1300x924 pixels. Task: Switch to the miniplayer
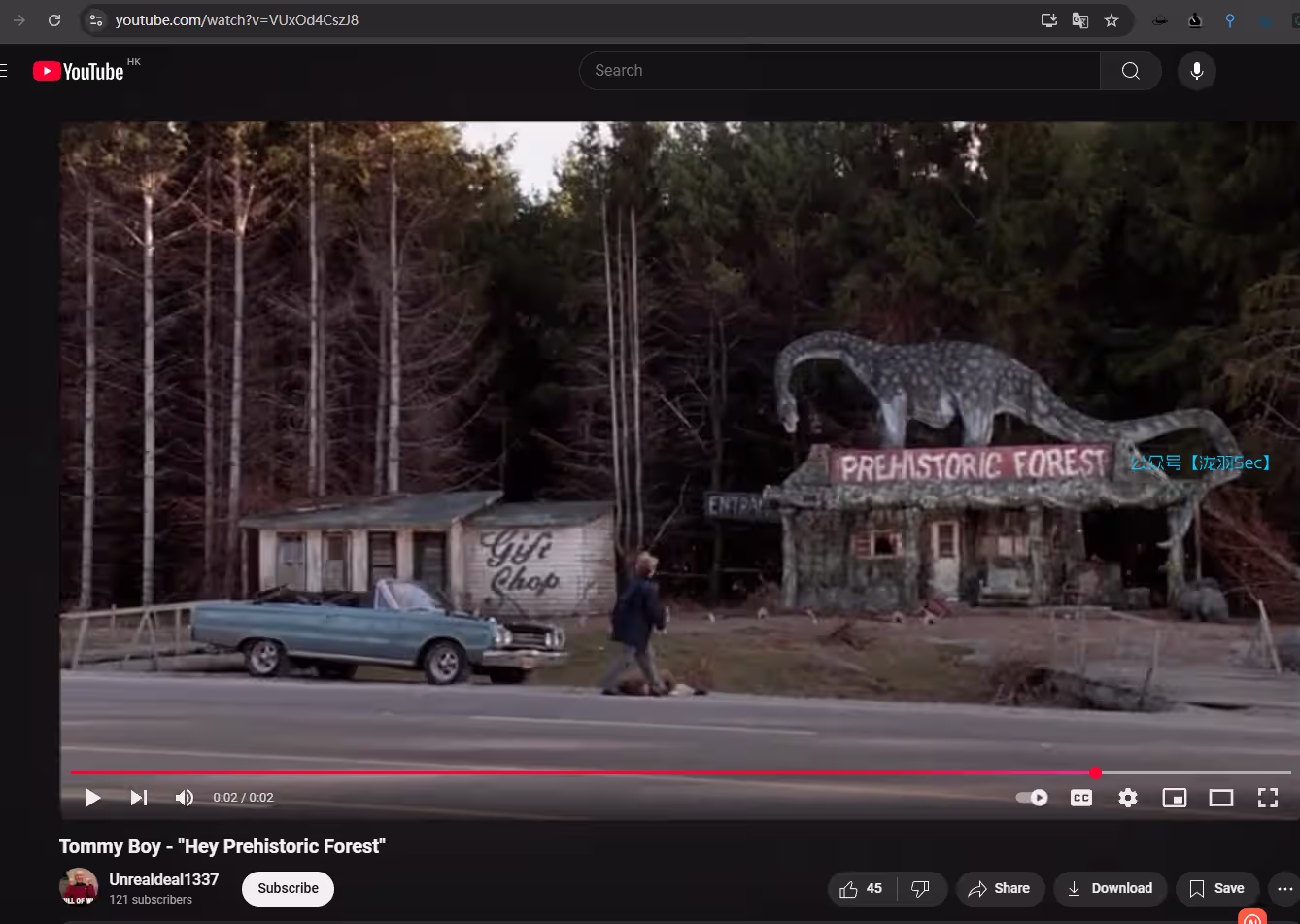tap(1175, 798)
